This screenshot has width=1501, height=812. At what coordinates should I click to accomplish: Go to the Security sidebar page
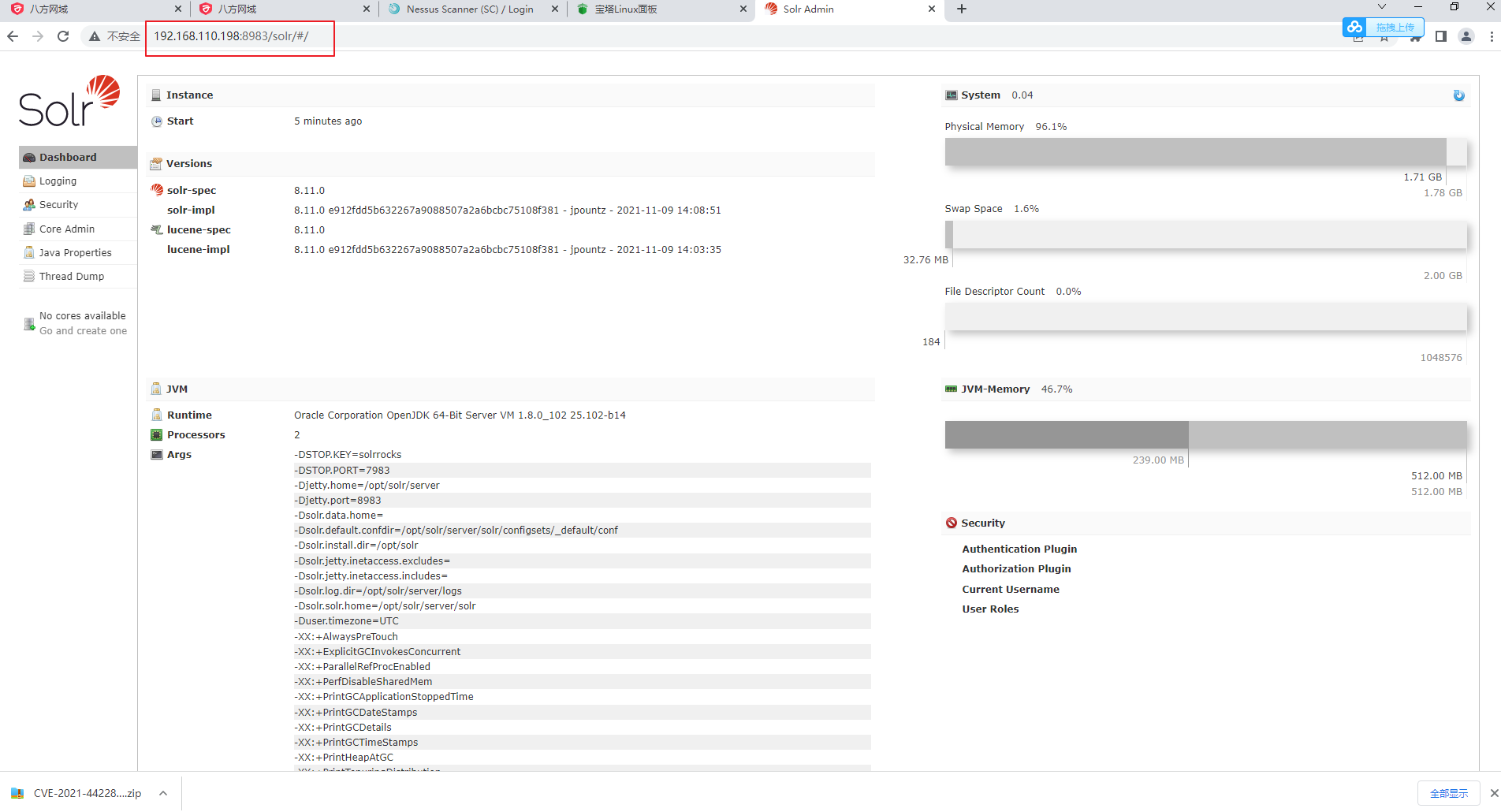coord(58,205)
